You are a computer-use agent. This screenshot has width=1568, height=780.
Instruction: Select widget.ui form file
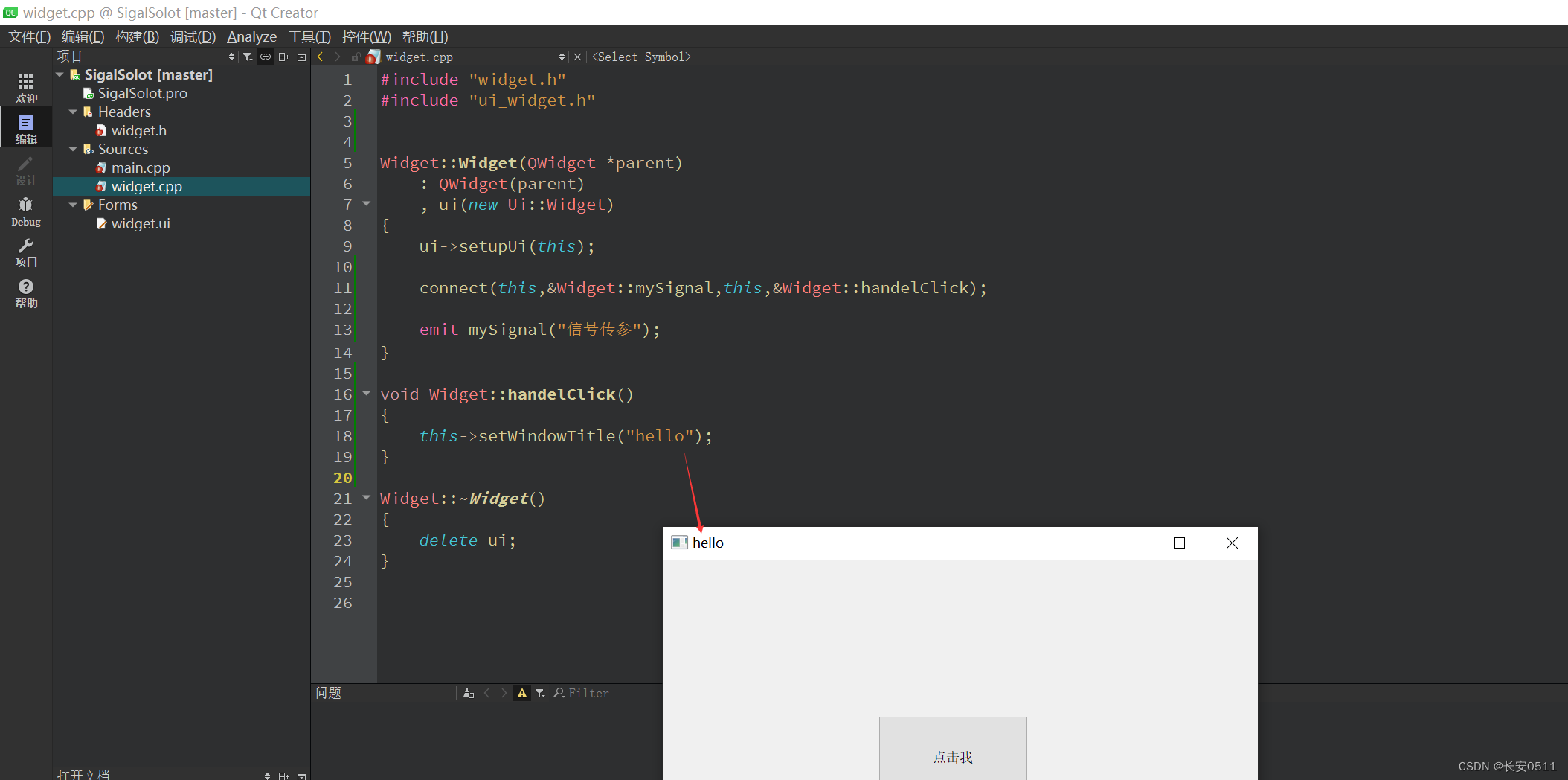[141, 223]
